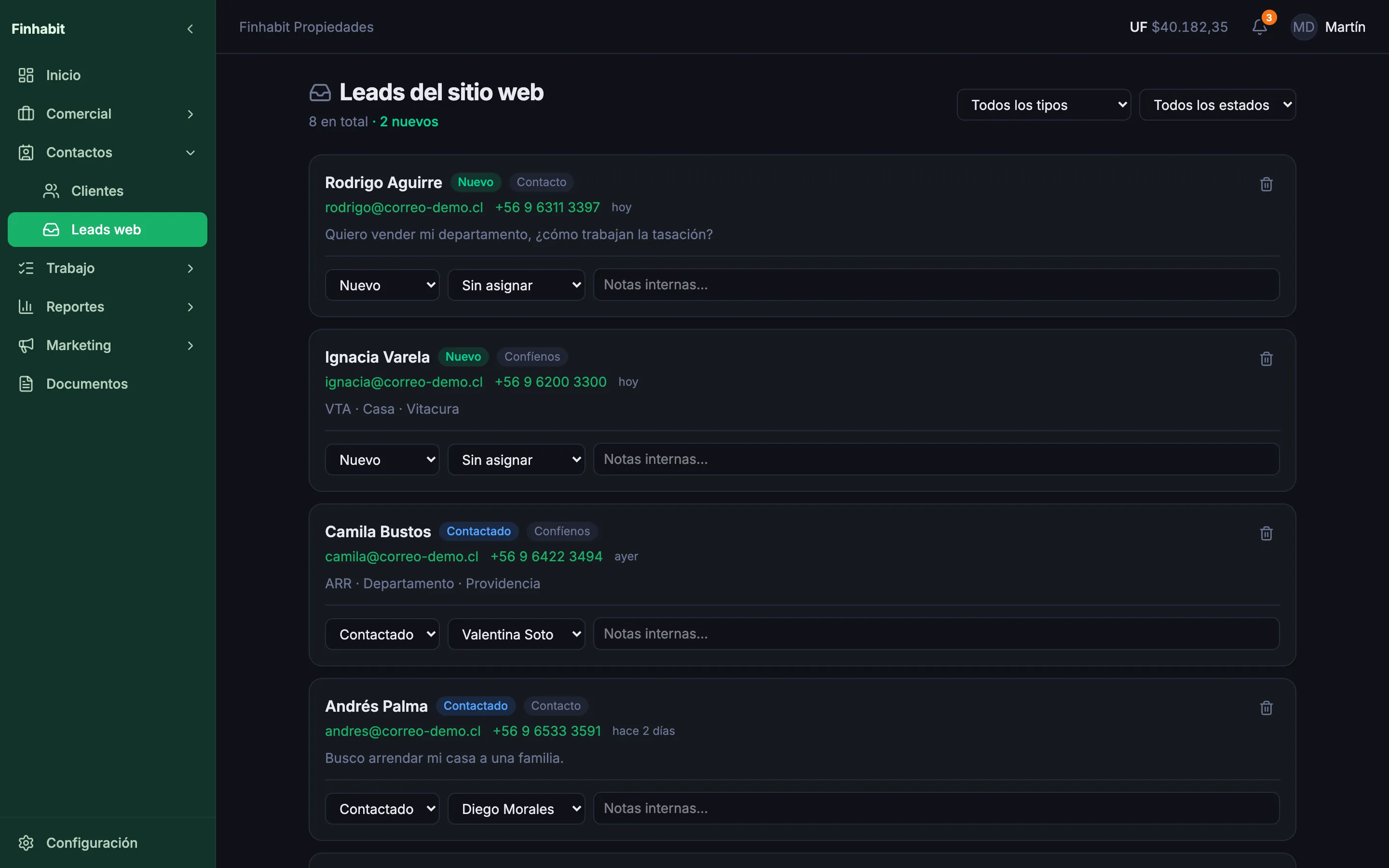The width and height of the screenshot is (1389, 868).
Task: Open Andrés Palma's Contactado status dropdown
Action: tap(382, 809)
